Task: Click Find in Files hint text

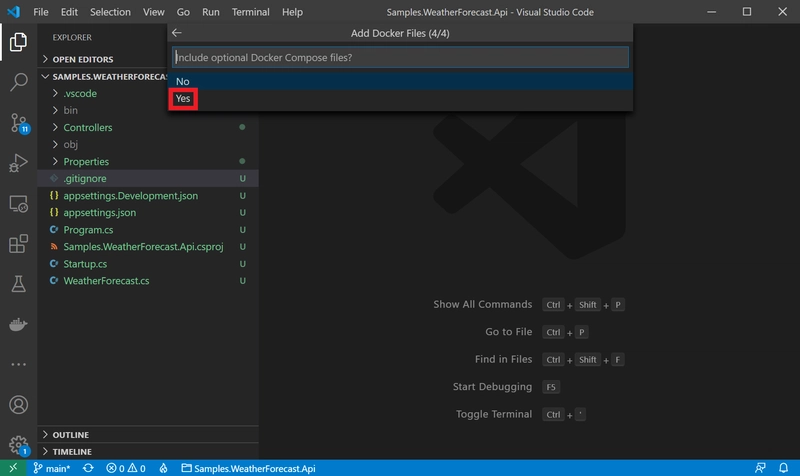Action: point(504,359)
